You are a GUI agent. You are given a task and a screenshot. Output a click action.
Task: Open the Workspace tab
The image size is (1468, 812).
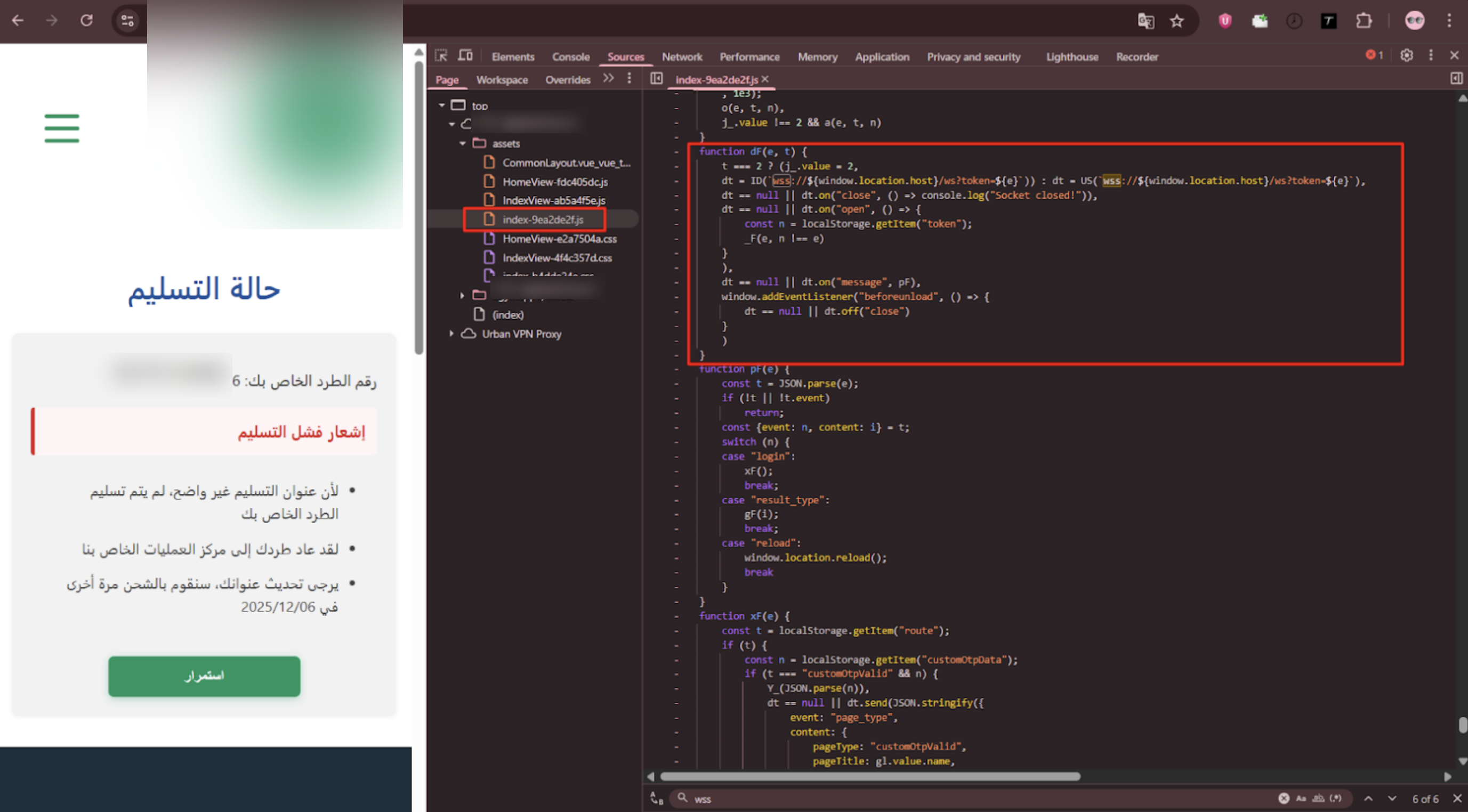(502, 79)
